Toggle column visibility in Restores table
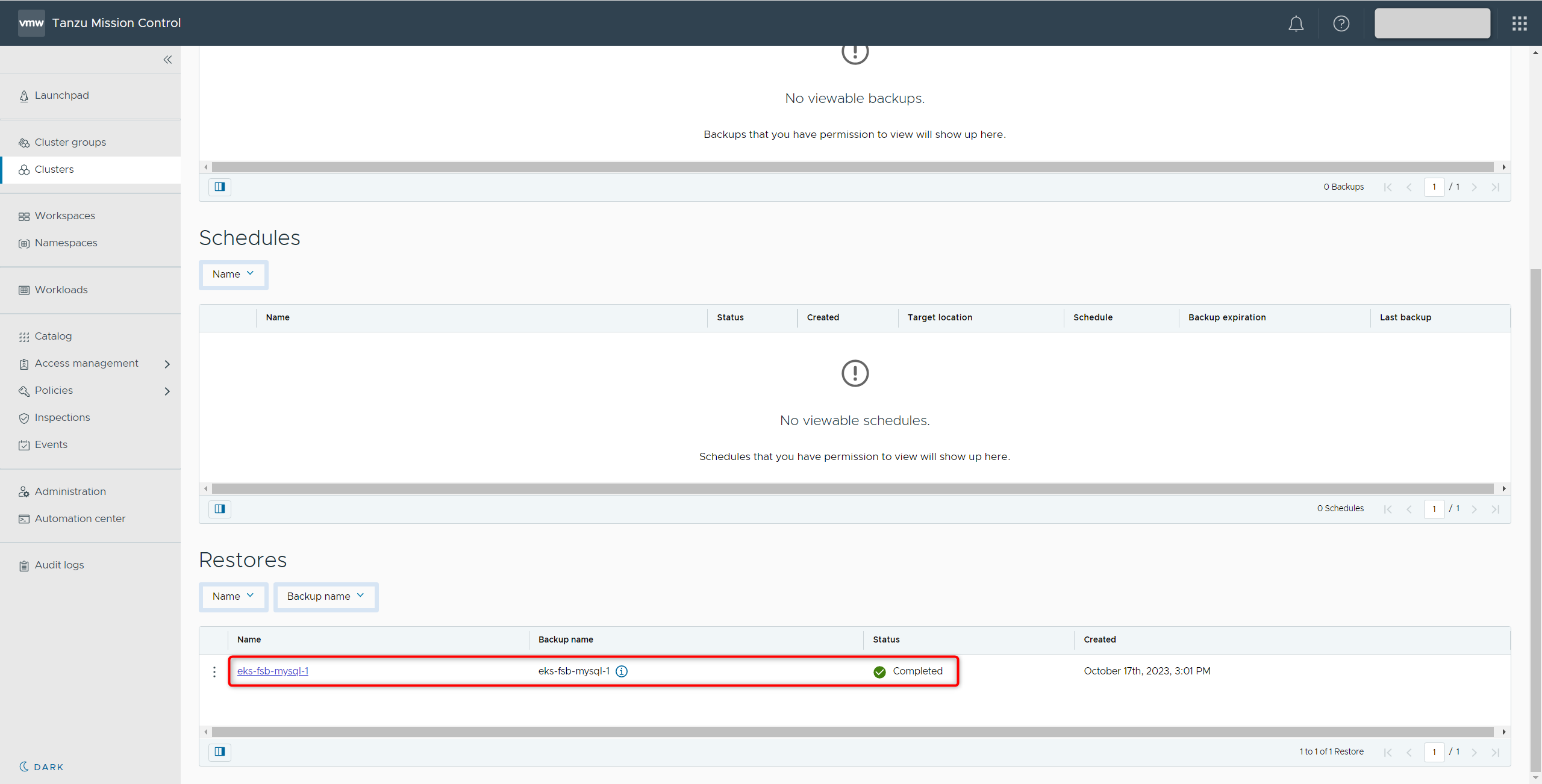The width and height of the screenshot is (1542, 784). click(220, 751)
